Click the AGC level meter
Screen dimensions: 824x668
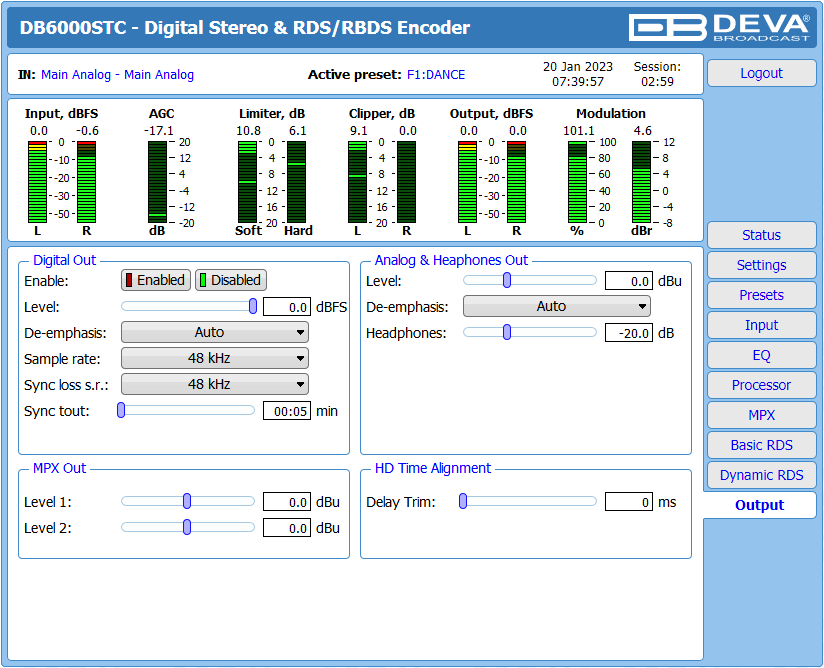click(x=157, y=182)
